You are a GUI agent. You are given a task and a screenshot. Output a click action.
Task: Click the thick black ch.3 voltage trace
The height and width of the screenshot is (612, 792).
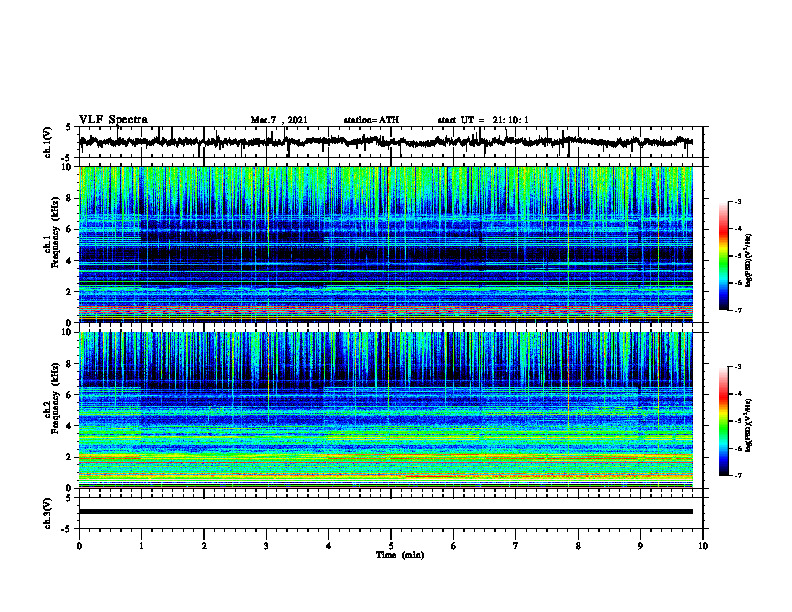click(x=386, y=512)
